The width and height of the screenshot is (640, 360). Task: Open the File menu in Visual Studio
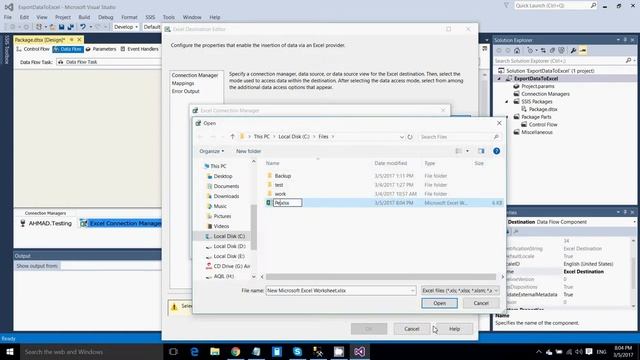tap(8, 17)
